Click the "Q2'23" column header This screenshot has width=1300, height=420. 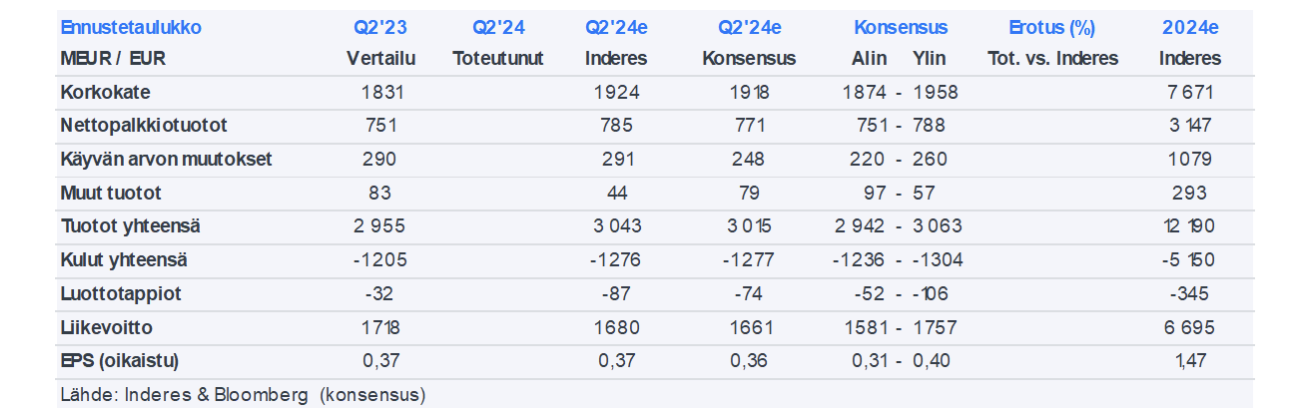[380, 28]
